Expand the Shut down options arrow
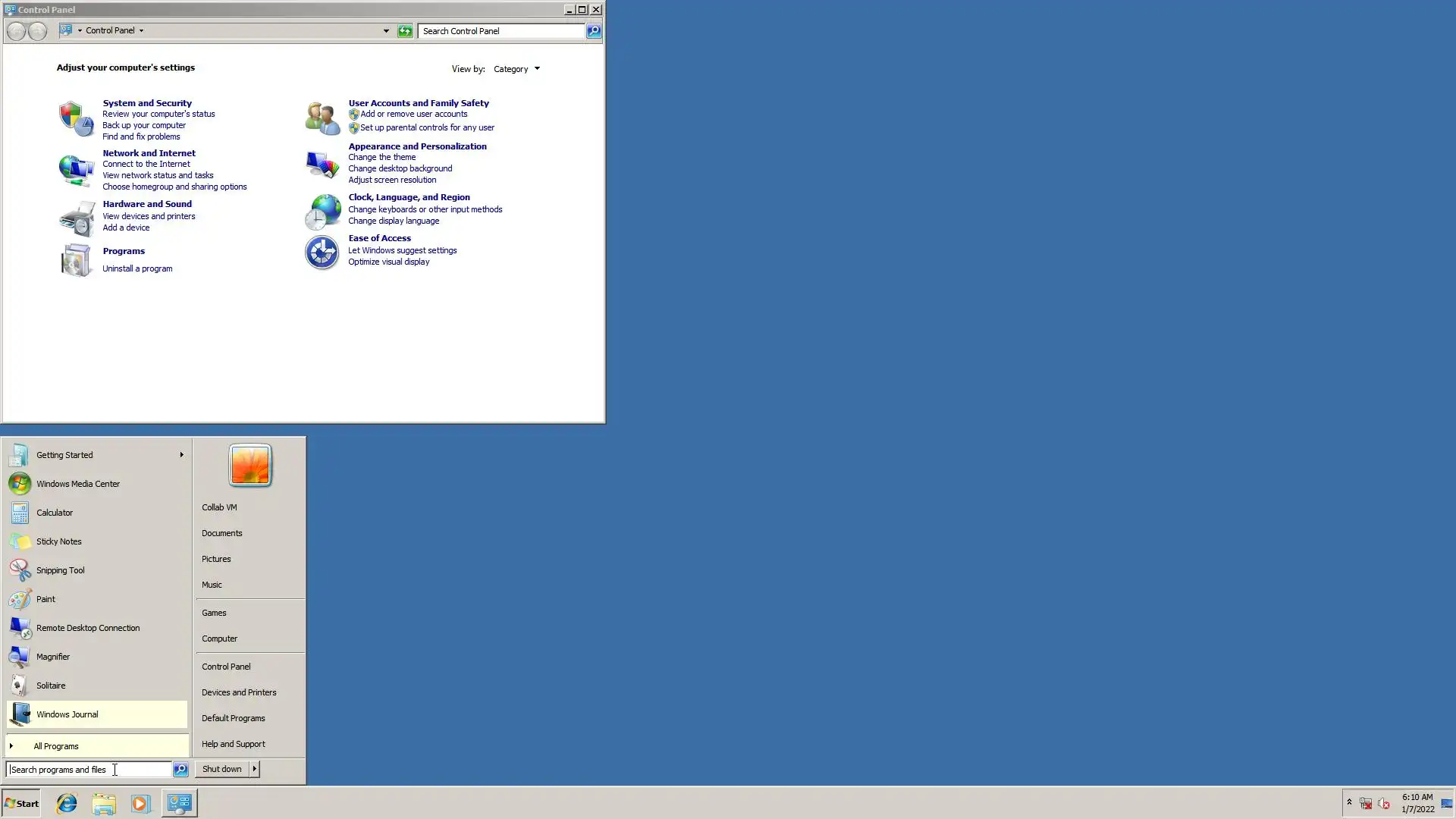This screenshot has width=1456, height=819. 255,769
